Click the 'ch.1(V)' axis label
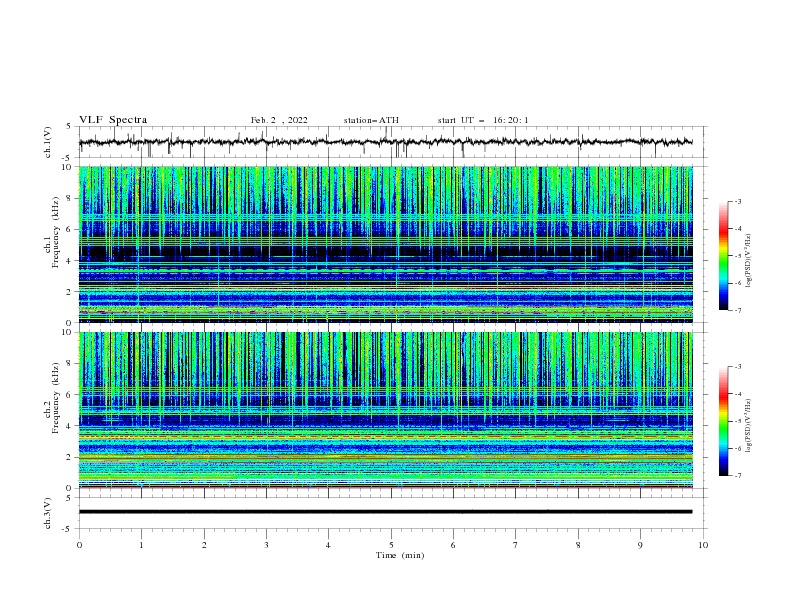792x612 pixels. pyautogui.click(x=48, y=142)
